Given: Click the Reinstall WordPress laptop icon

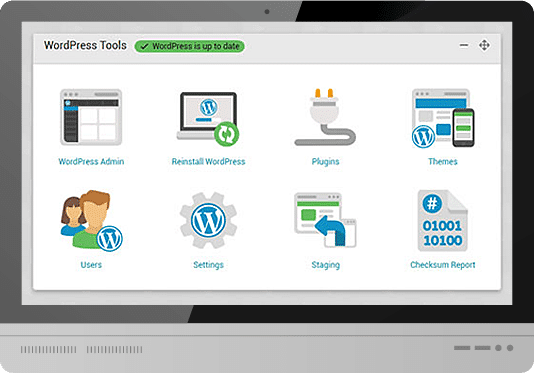Looking at the screenshot, I should click(x=208, y=119).
